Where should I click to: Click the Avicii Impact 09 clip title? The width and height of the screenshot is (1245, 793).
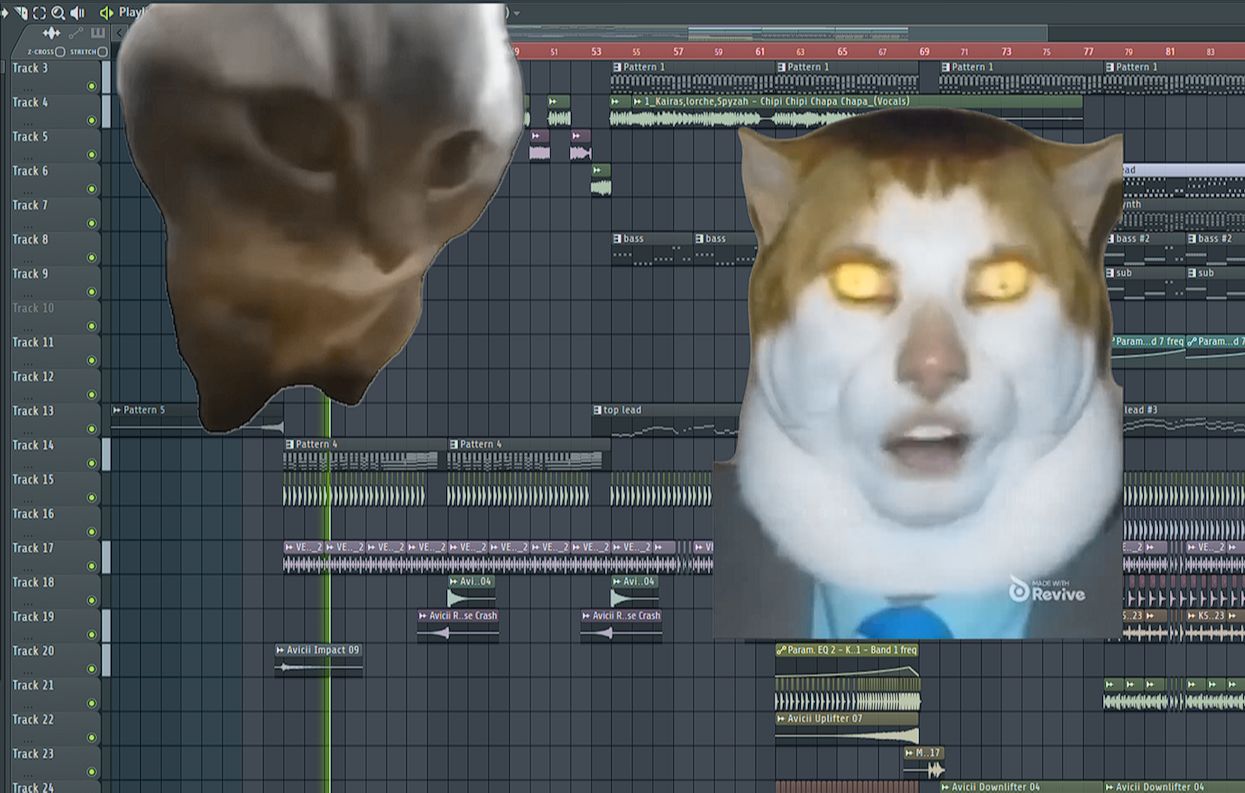coord(323,650)
